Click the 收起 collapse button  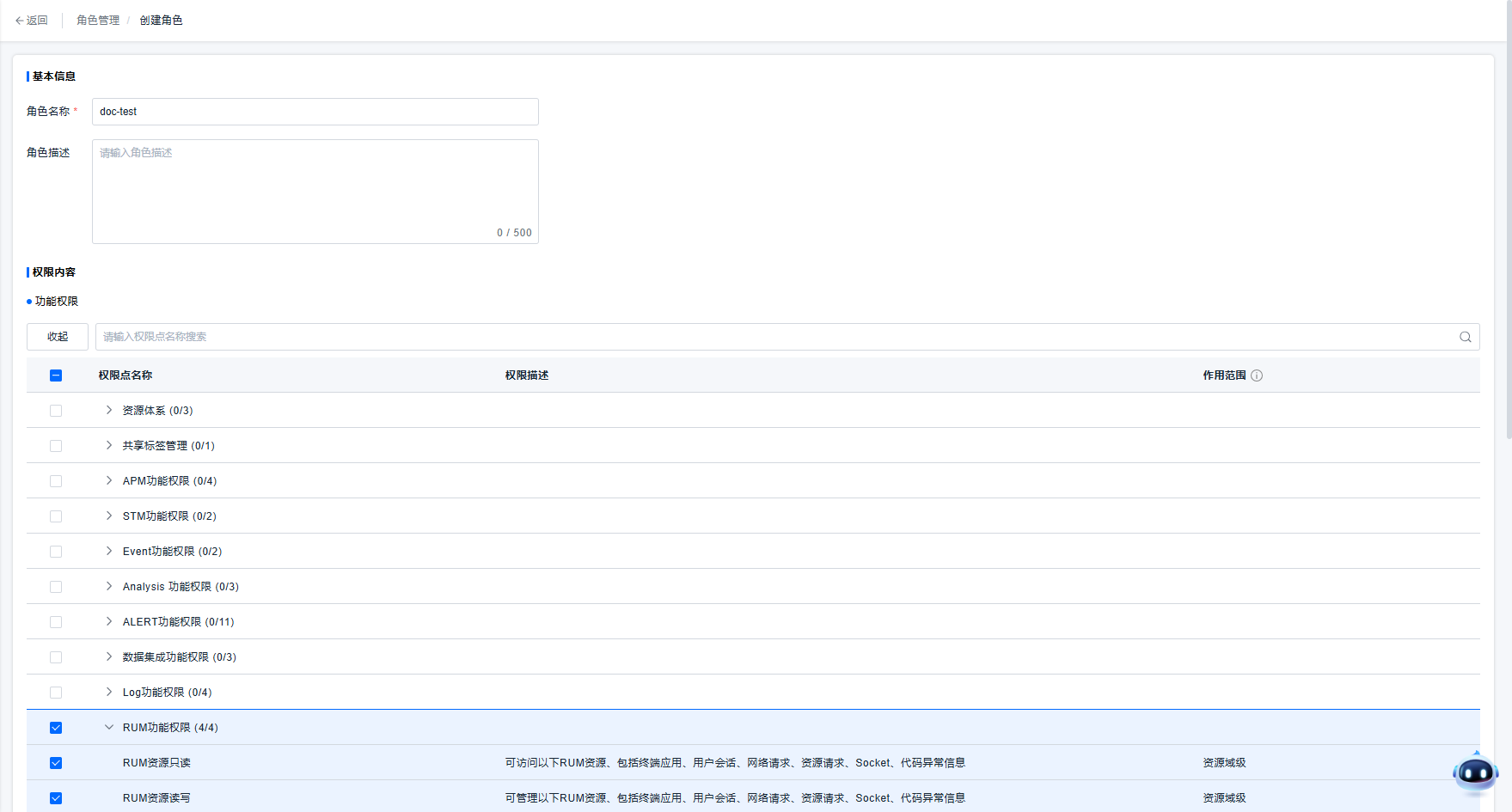[58, 337]
